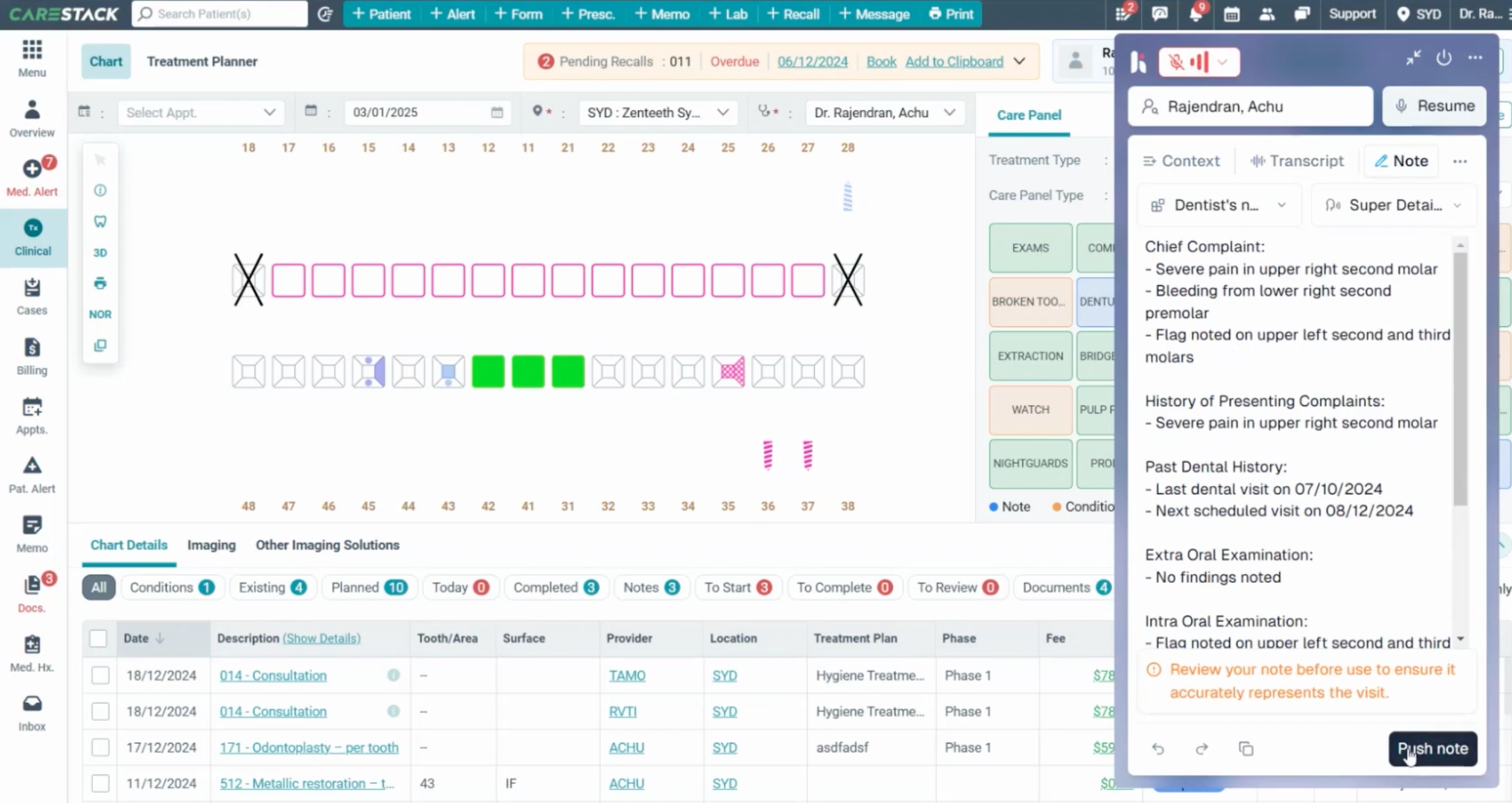Click Add to Clipboard link
The width and height of the screenshot is (1512, 803).
pos(954,61)
